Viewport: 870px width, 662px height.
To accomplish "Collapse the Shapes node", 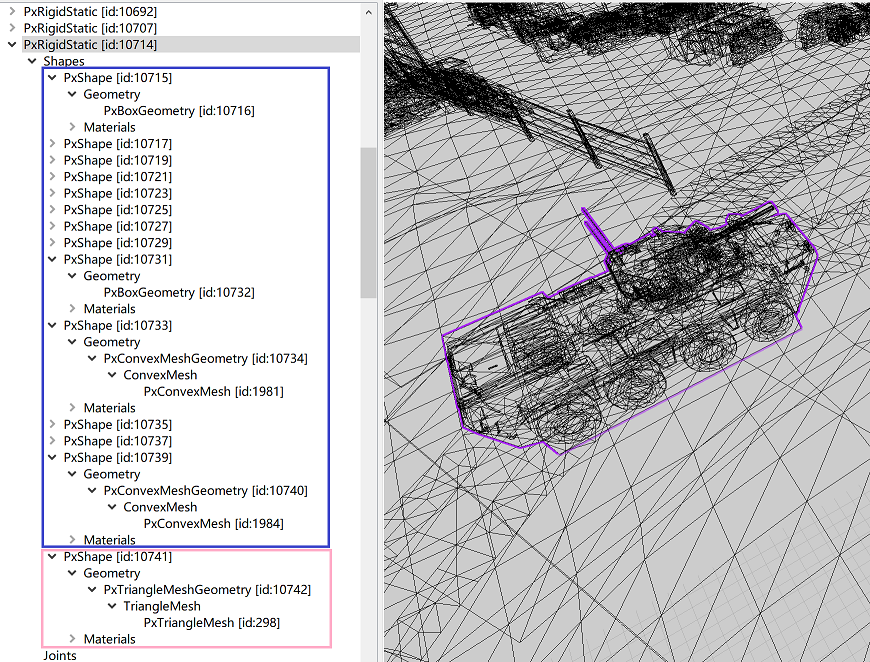I will (32, 61).
